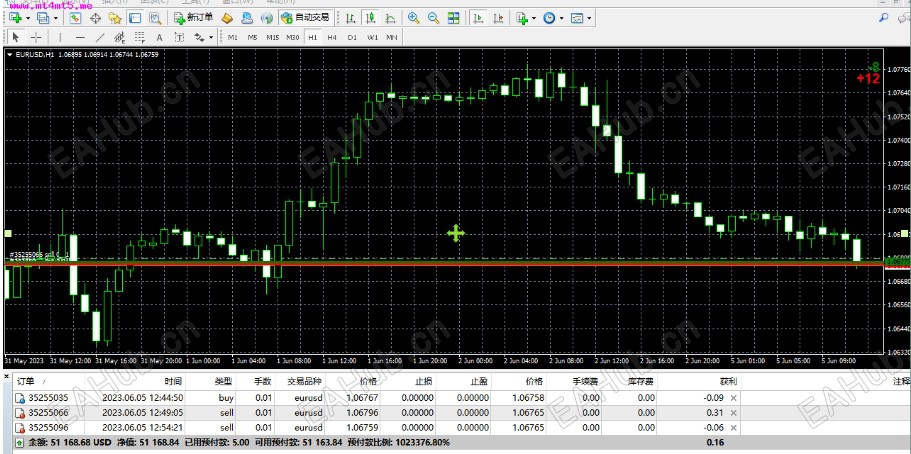Open the profiles dropdown arrow
Screen dimensions: 911x454
coord(55,19)
